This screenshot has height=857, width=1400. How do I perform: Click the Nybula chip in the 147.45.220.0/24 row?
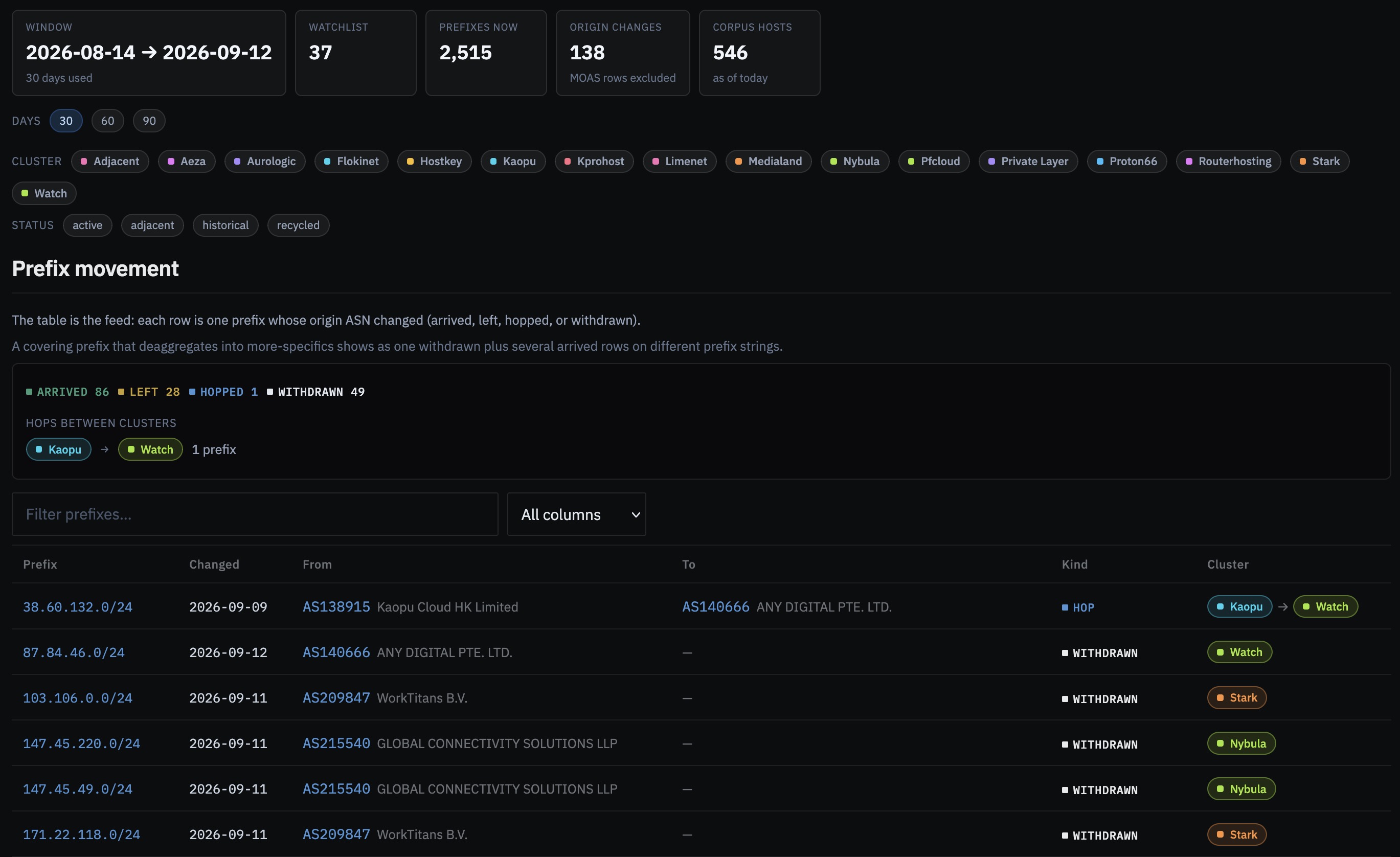click(x=1241, y=743)
